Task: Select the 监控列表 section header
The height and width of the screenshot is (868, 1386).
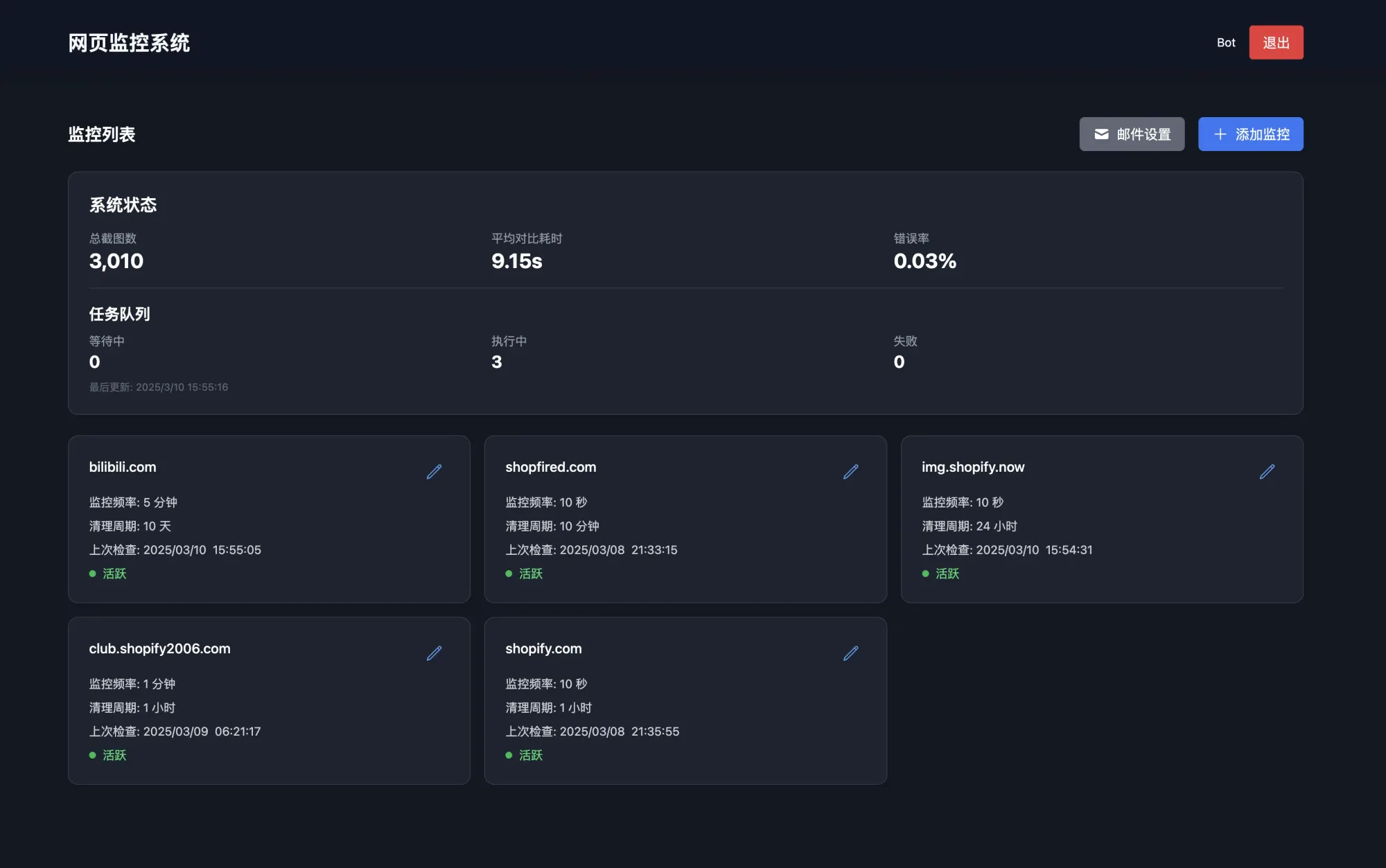Action: 103,134
